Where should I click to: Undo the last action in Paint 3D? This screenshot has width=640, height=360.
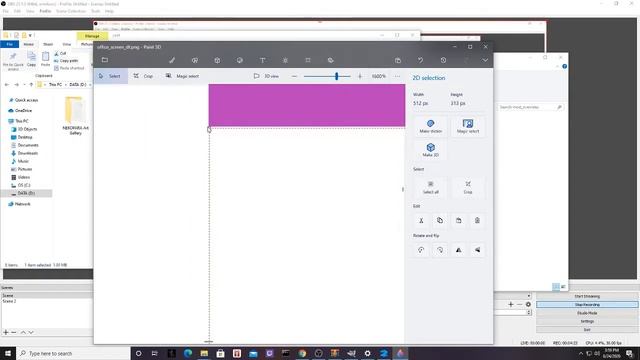[420, 60]
